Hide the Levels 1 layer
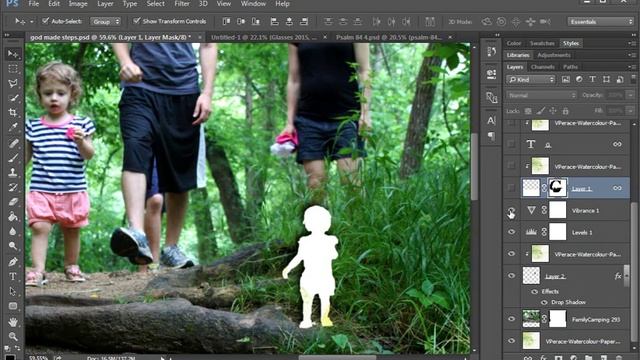 tap(511, 232)
